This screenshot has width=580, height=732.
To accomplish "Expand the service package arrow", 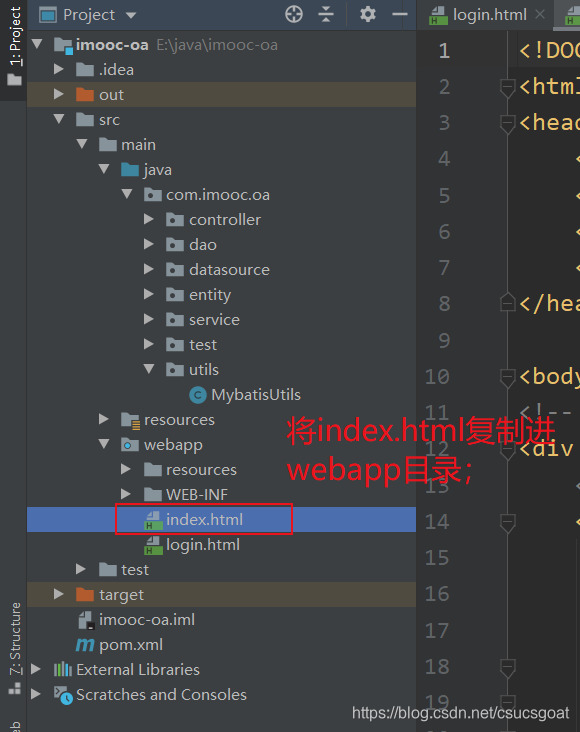I will click(149, 319).
